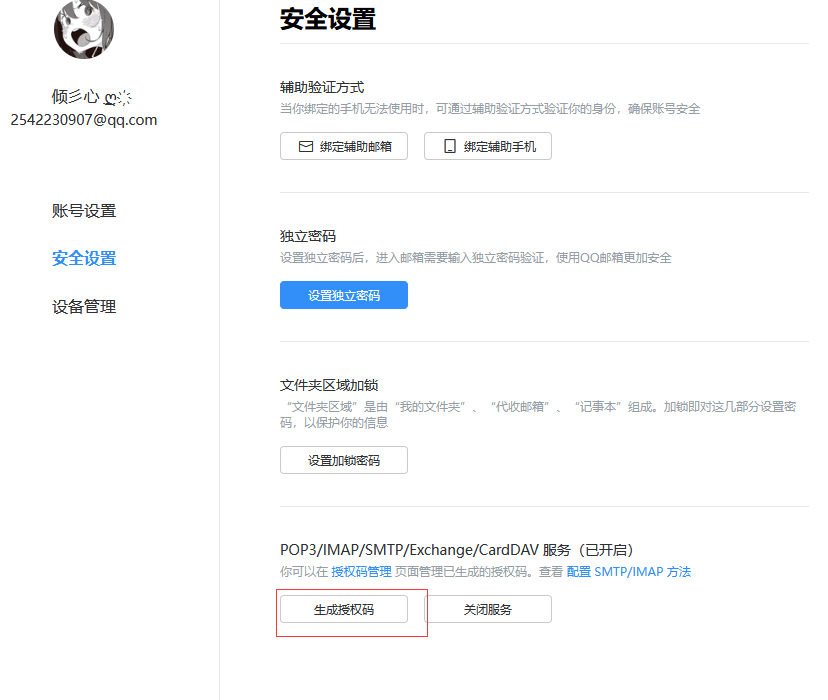
Task: Click the envelope icon in 绑定辅助邮箱
Action: (306, 146)
